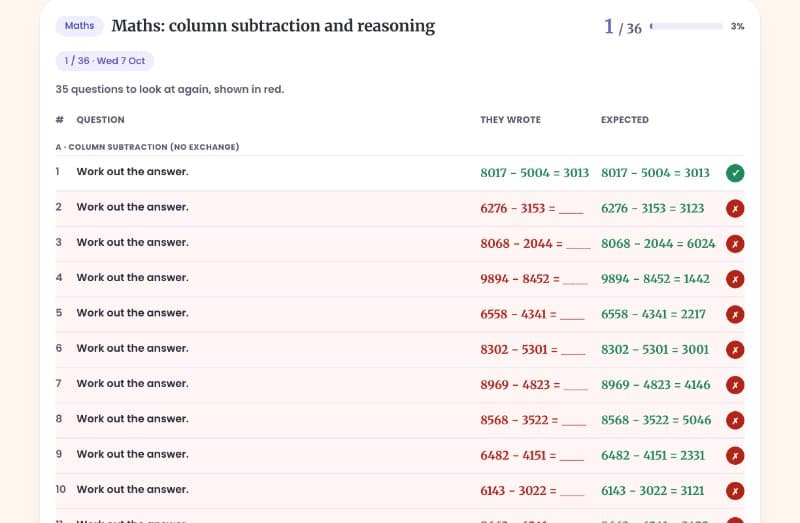This screenshot has height=523, width=800.
Task: Click the score progress bar
Action: [x=686, y=26]
